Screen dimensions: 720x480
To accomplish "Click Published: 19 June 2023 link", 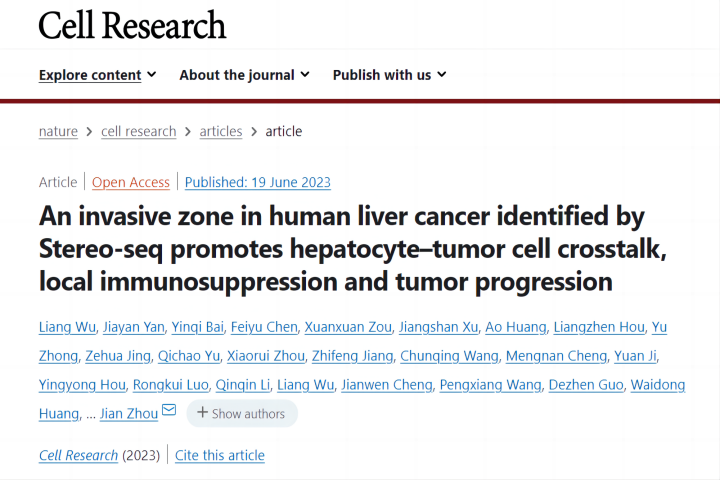I will pos(257,182).
